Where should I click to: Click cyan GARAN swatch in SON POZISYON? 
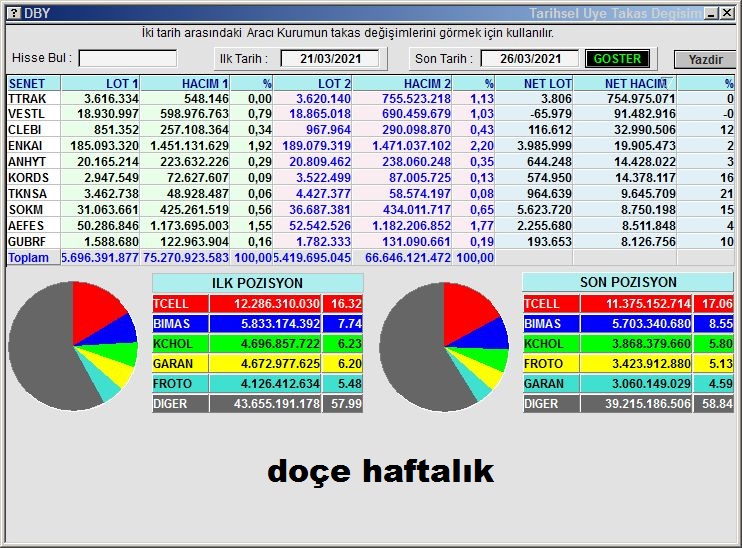pyautogui.click(x=551, y=383)
